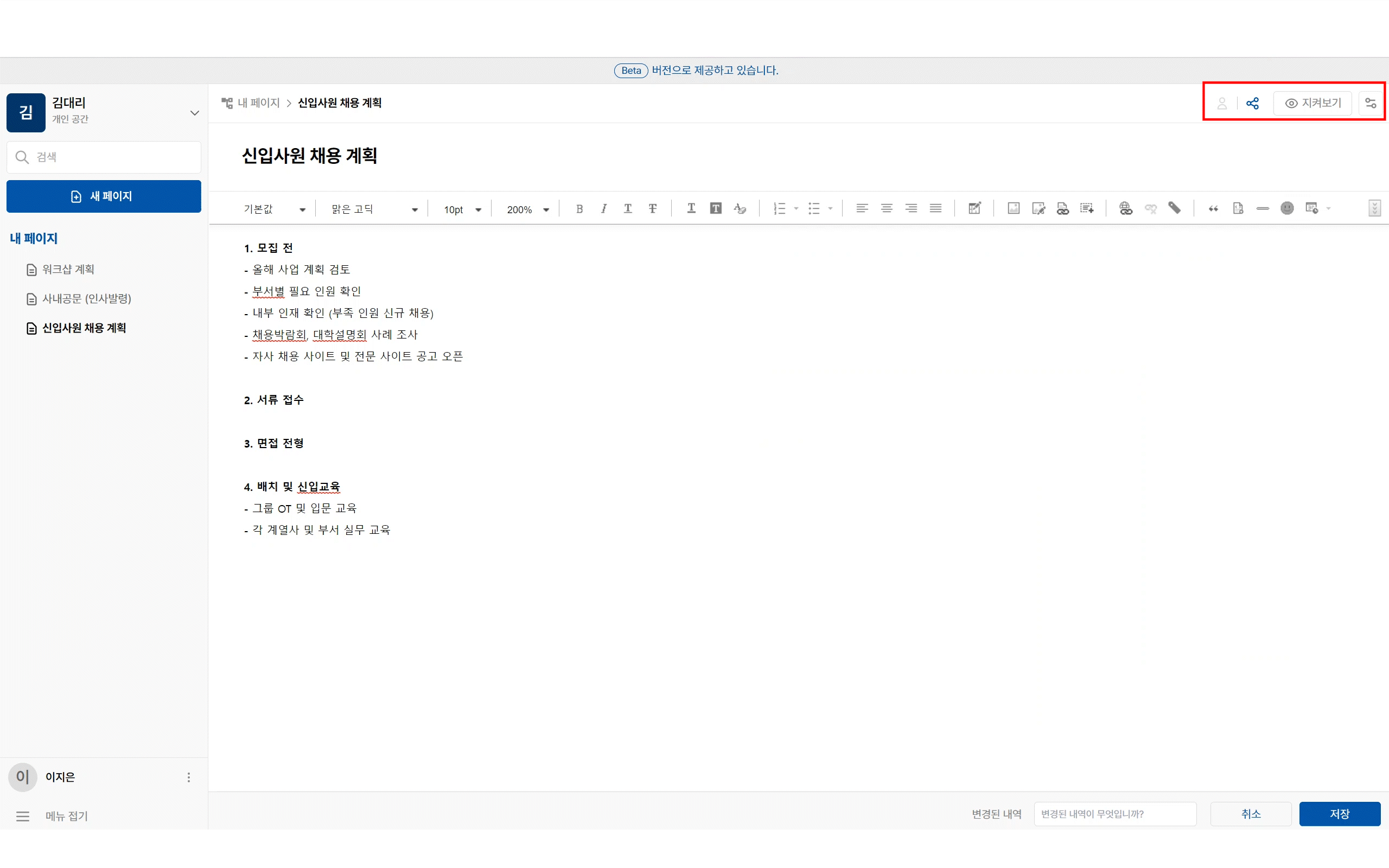Insert an image with the picture icon
This screenshot has width=1389, height=868.
(1014, 209)
